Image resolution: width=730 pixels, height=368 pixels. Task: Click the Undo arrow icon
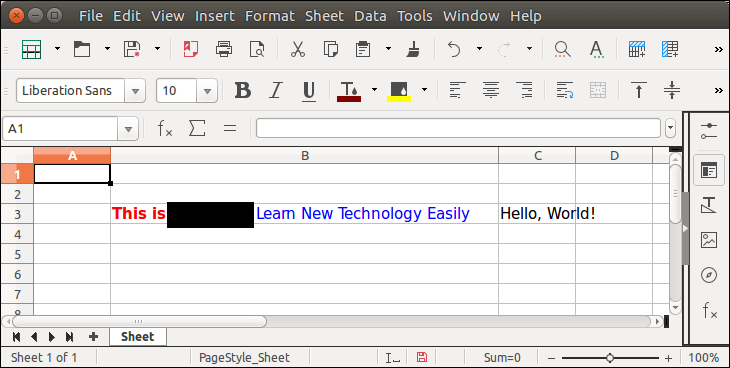click(454, 49)
